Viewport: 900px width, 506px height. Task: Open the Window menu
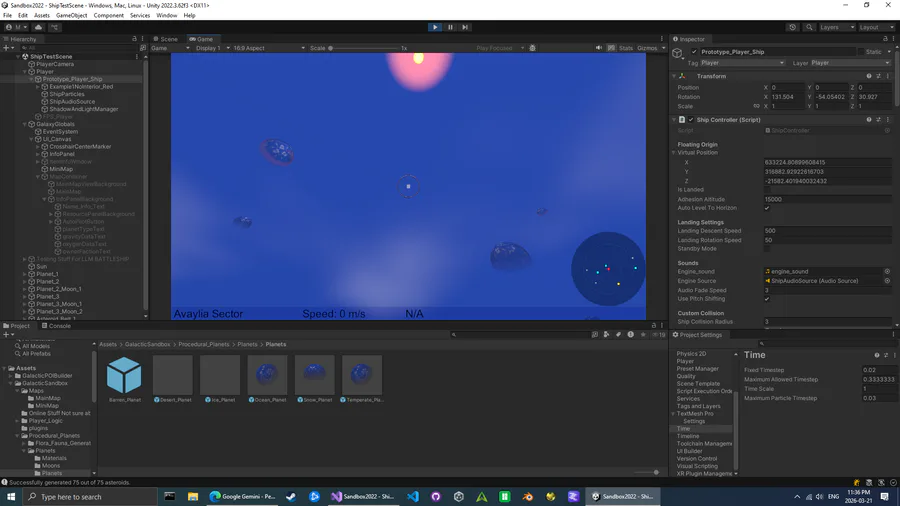(166, 15)
